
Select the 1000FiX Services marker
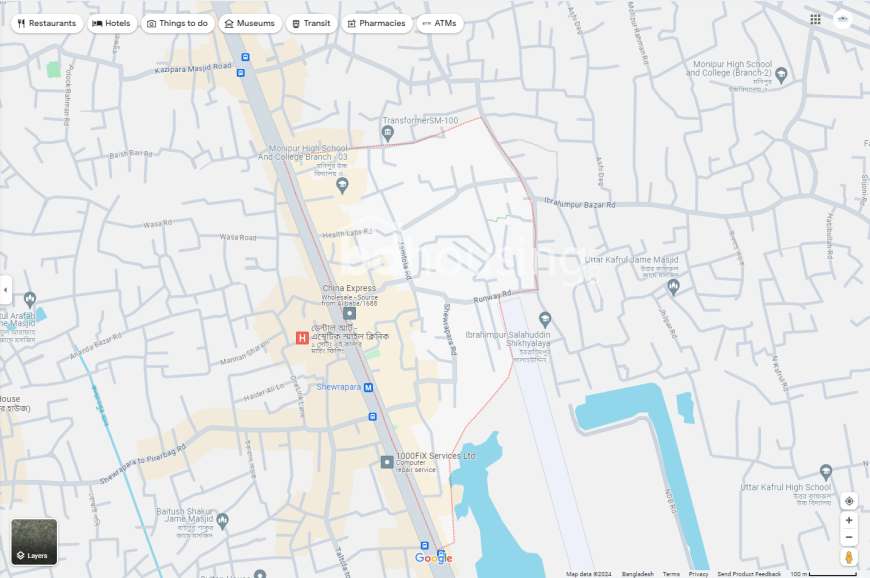click(x=387, y=462)
